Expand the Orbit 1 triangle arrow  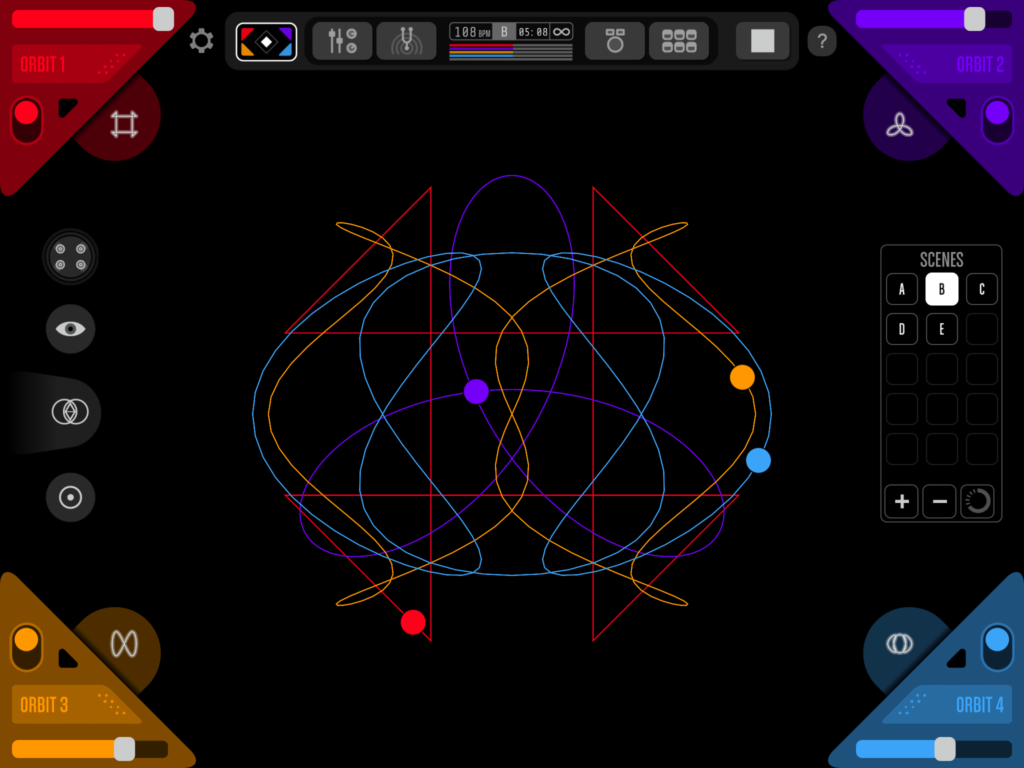pos(66,107)
